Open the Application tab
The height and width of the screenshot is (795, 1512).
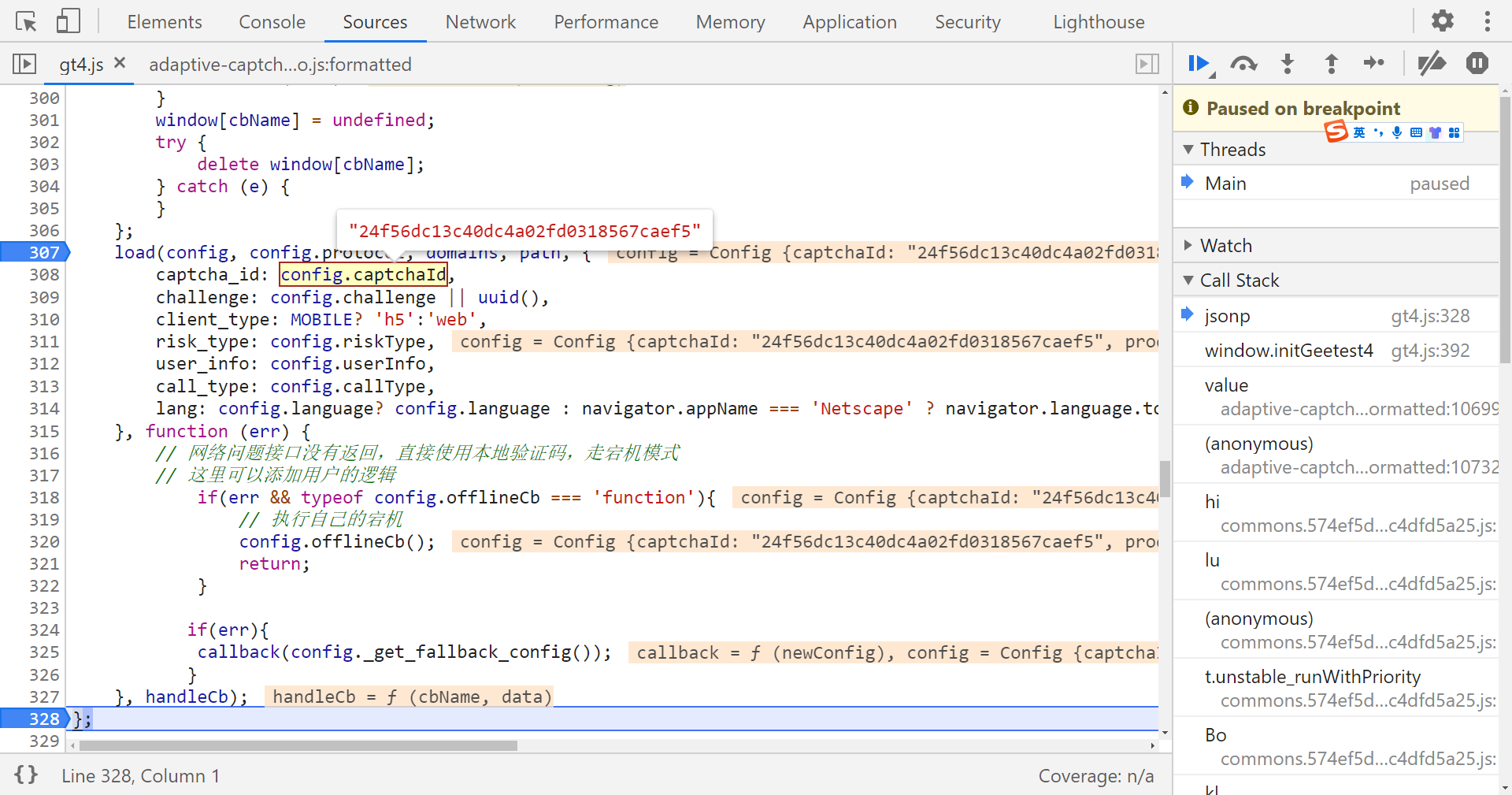click(850, 22)
